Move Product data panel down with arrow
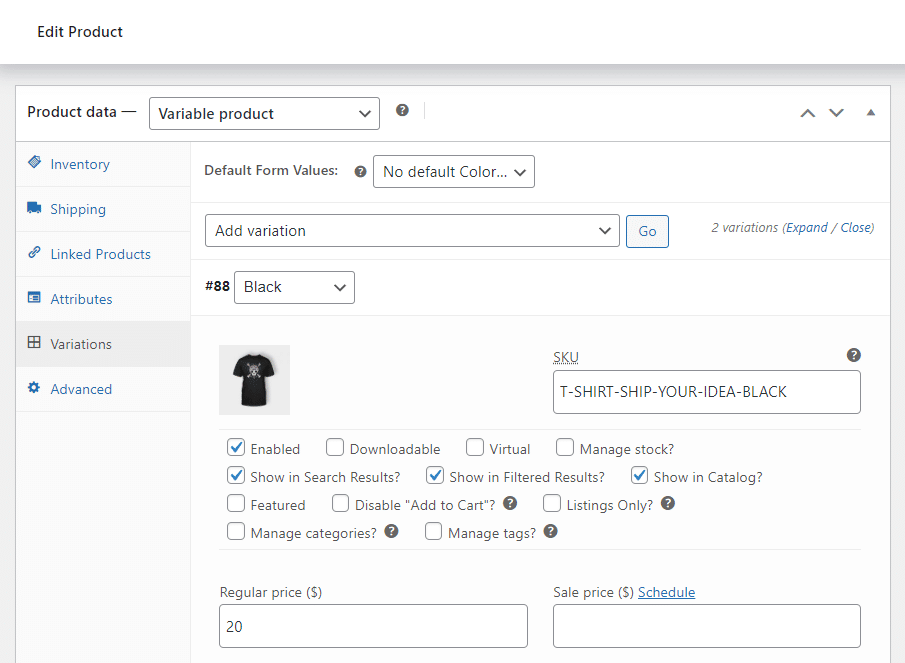Screen dimensions: 905x663 click(837, 113)
